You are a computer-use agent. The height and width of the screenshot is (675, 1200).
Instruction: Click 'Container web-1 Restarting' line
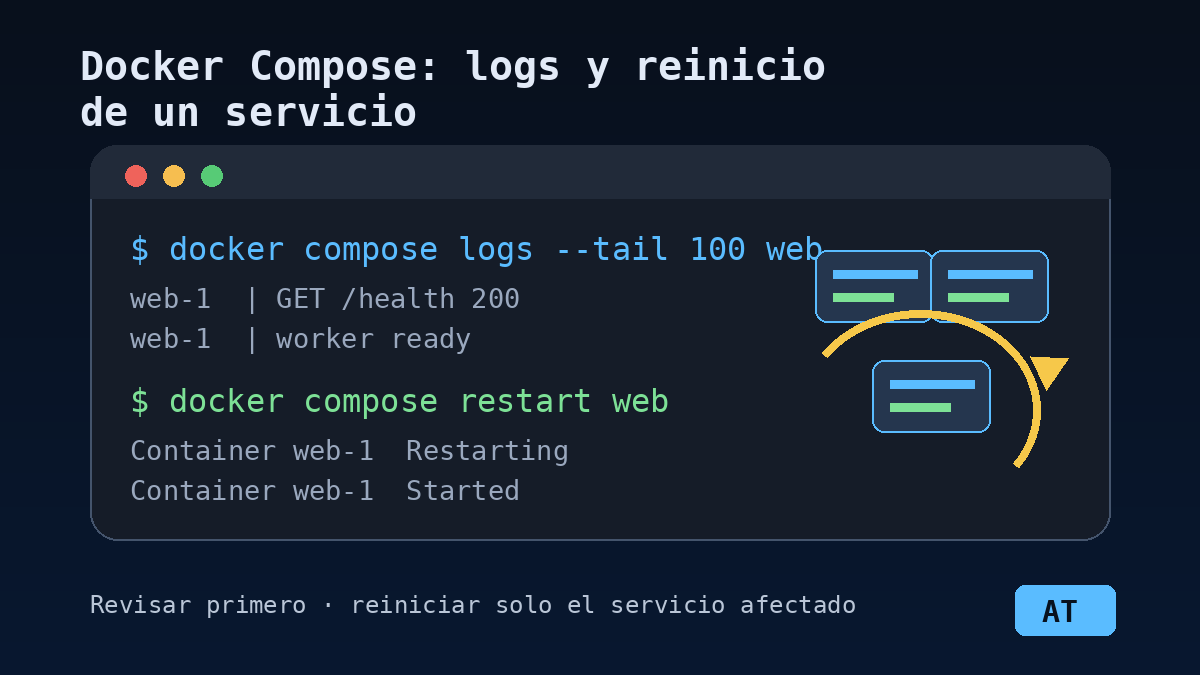pyautogui.click(x=349, y=451)
